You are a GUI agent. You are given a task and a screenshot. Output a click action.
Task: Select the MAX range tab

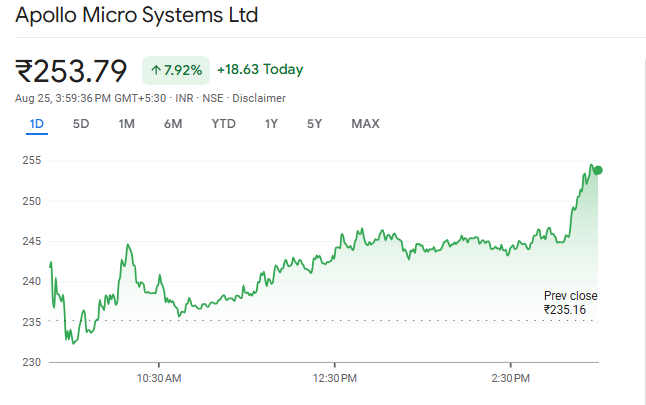[x=365, y=124]
